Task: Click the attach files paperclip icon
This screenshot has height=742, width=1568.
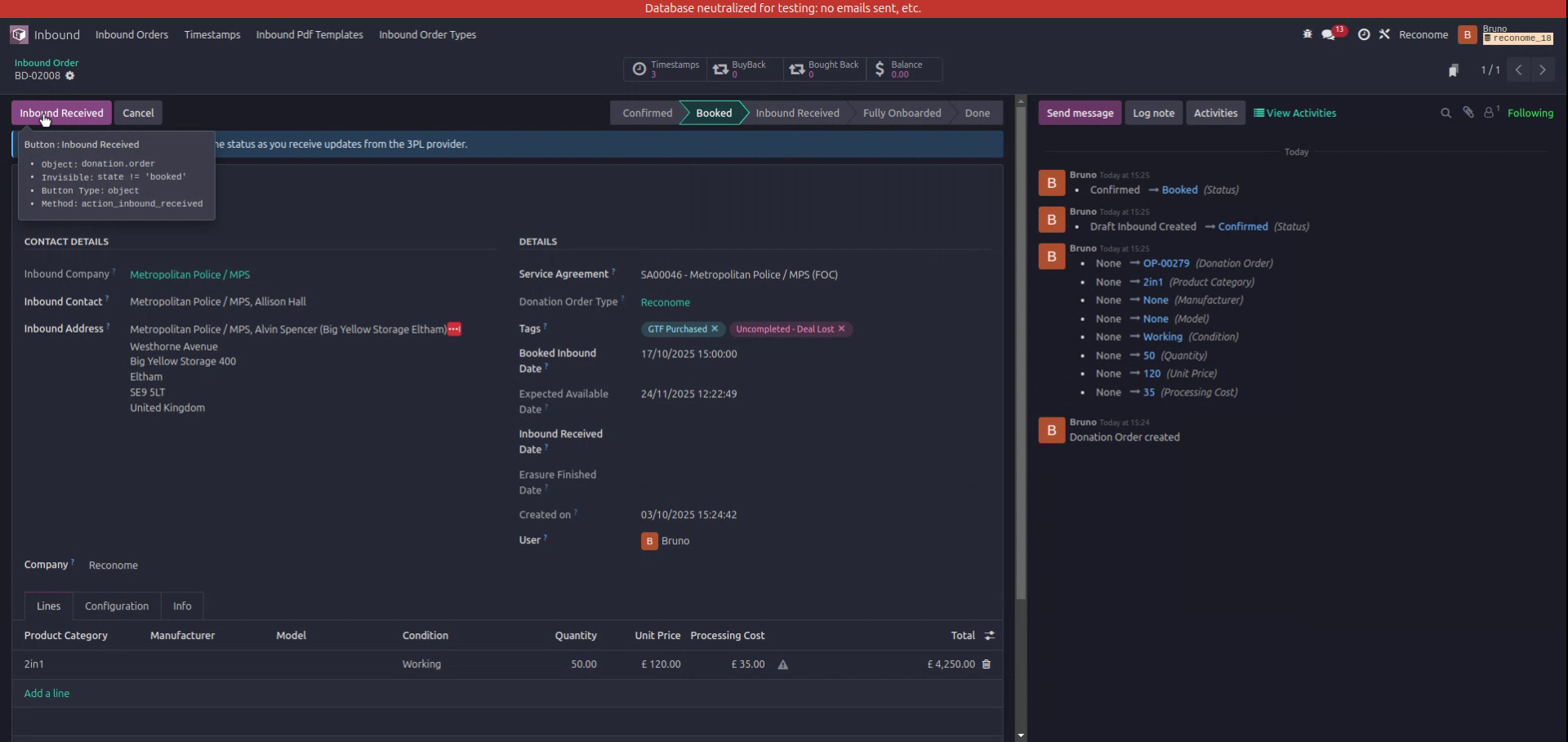Action: coord(1468,113)
